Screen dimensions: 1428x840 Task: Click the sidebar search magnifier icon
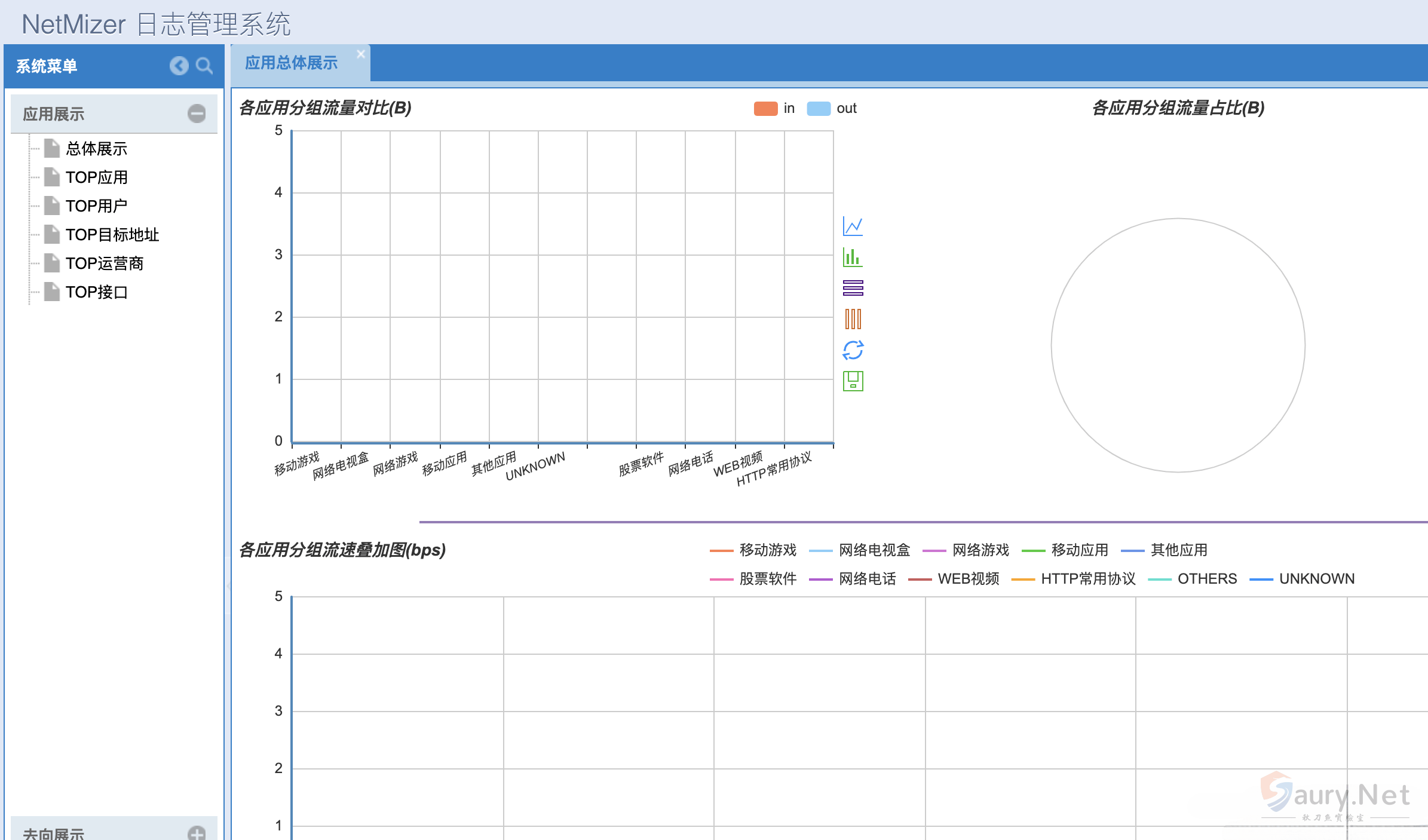[204, 66]
